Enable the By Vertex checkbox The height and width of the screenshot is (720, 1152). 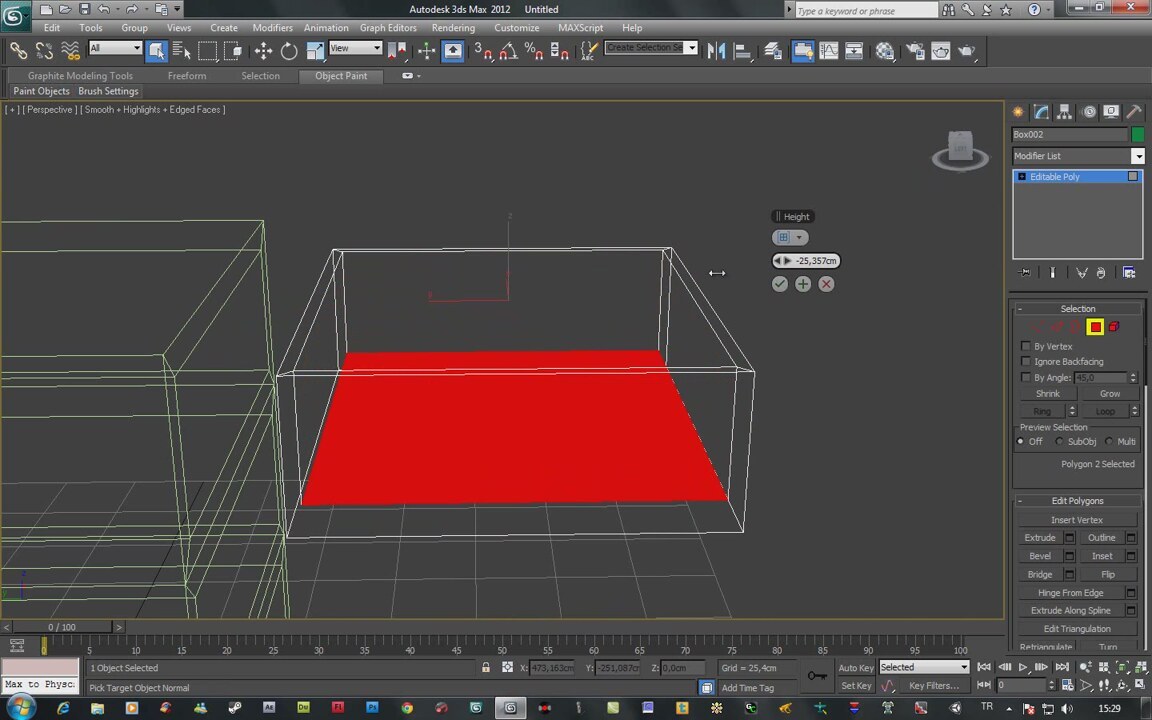click(x=1026, y=346)
